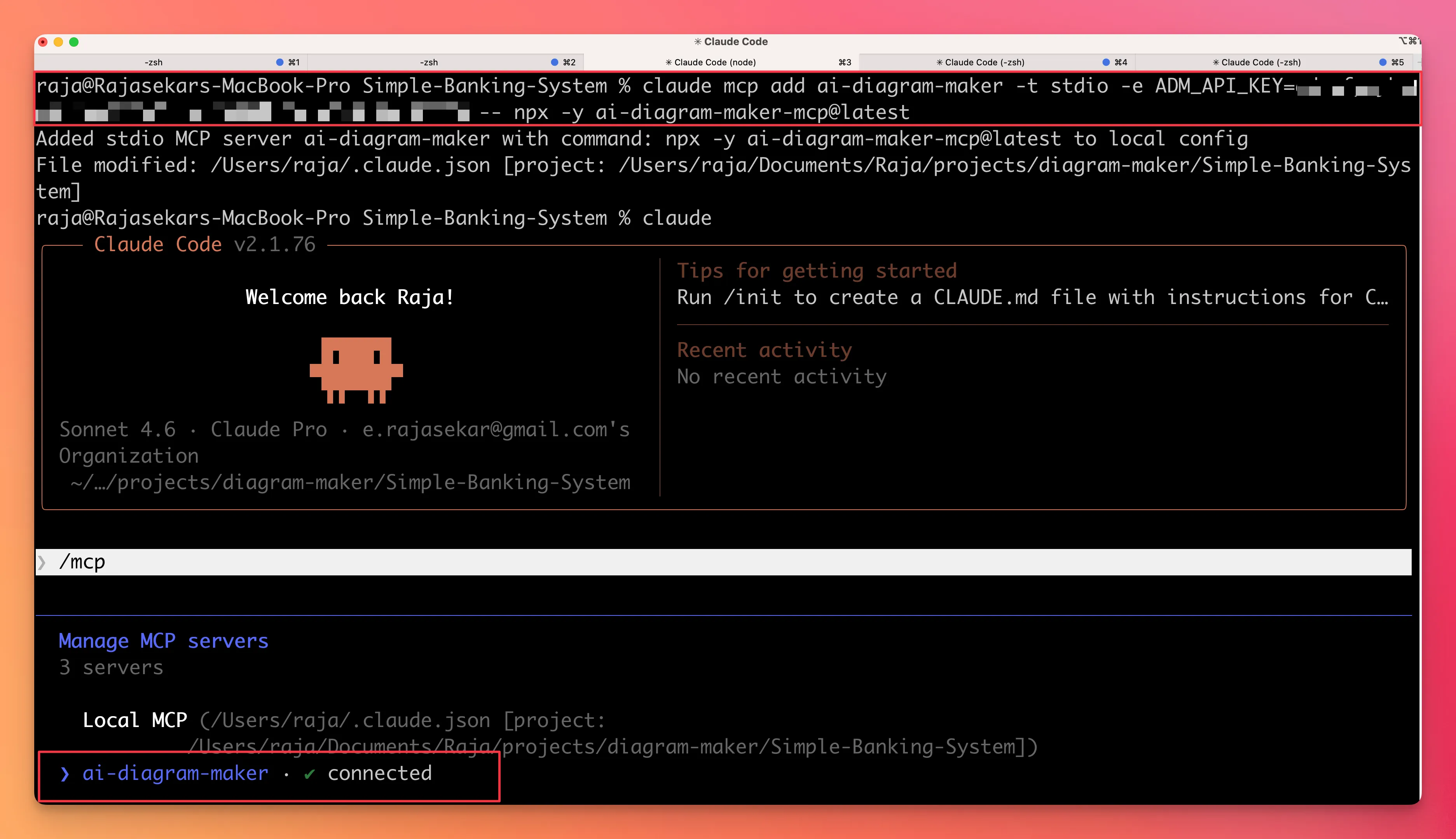Click the prompt chevron before /mcp
The width and height of the screenshot is (1456, 839).
pyautogui.click(x=42, y=563)
